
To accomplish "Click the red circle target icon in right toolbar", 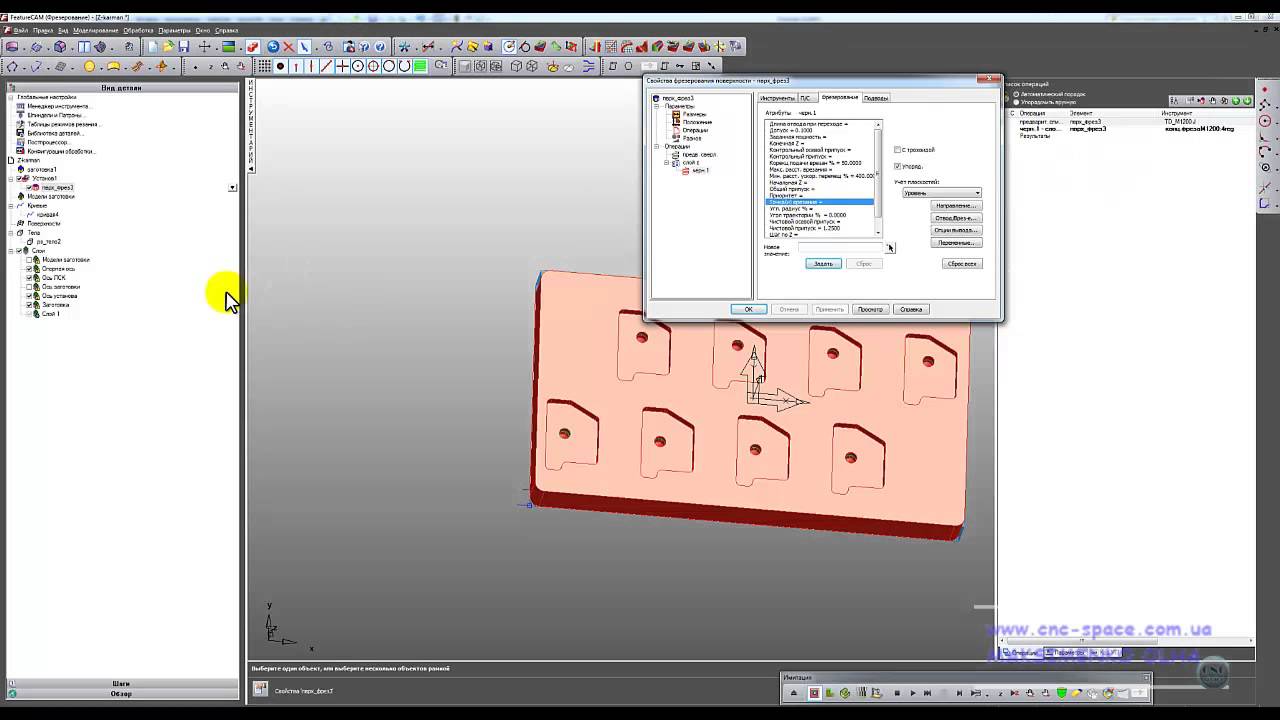I will click(1264, 120).
